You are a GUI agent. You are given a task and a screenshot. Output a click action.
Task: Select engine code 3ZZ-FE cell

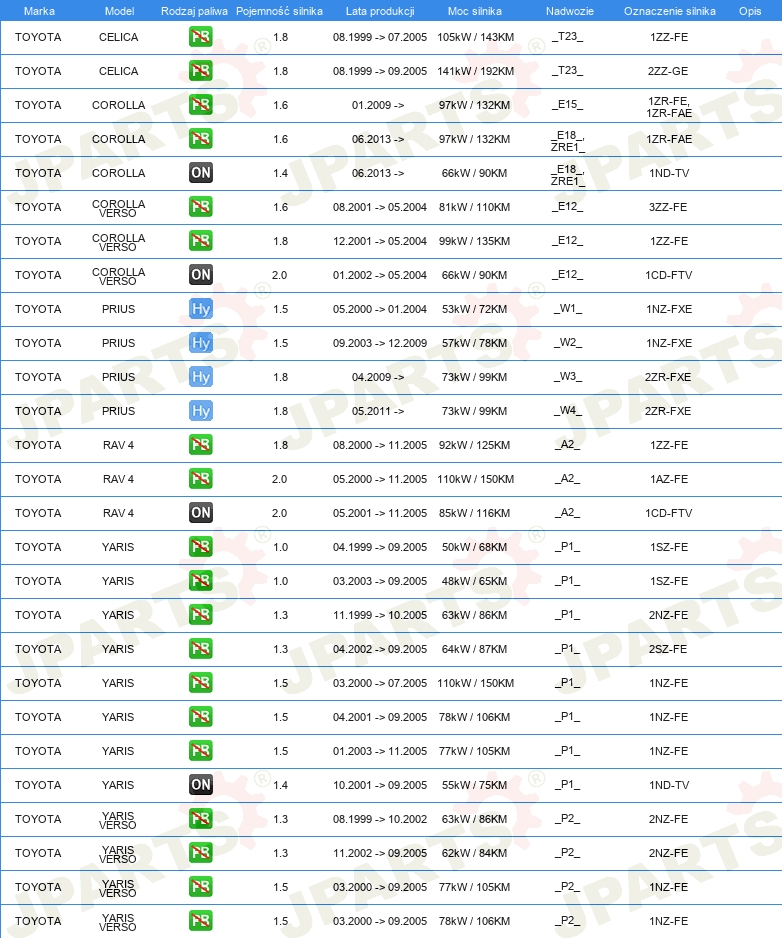pyautogui.click(x=668, y=207)
